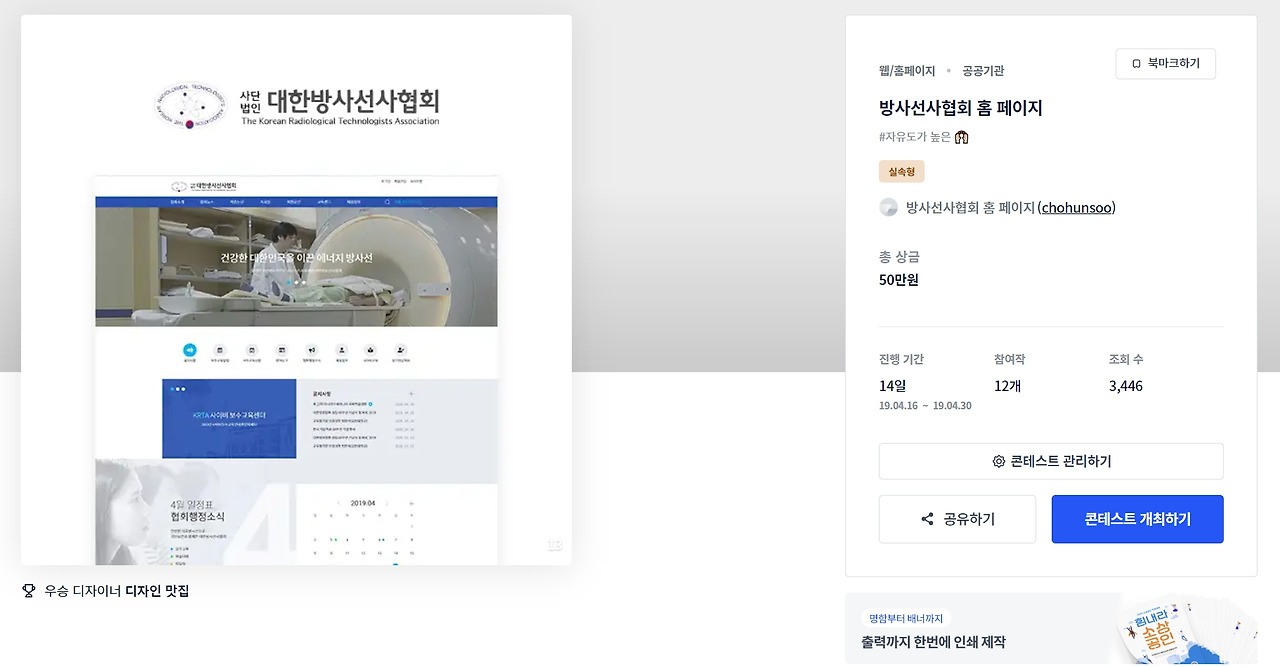
Task: Click the 공공기관 category link
Action: click(983, 71)
